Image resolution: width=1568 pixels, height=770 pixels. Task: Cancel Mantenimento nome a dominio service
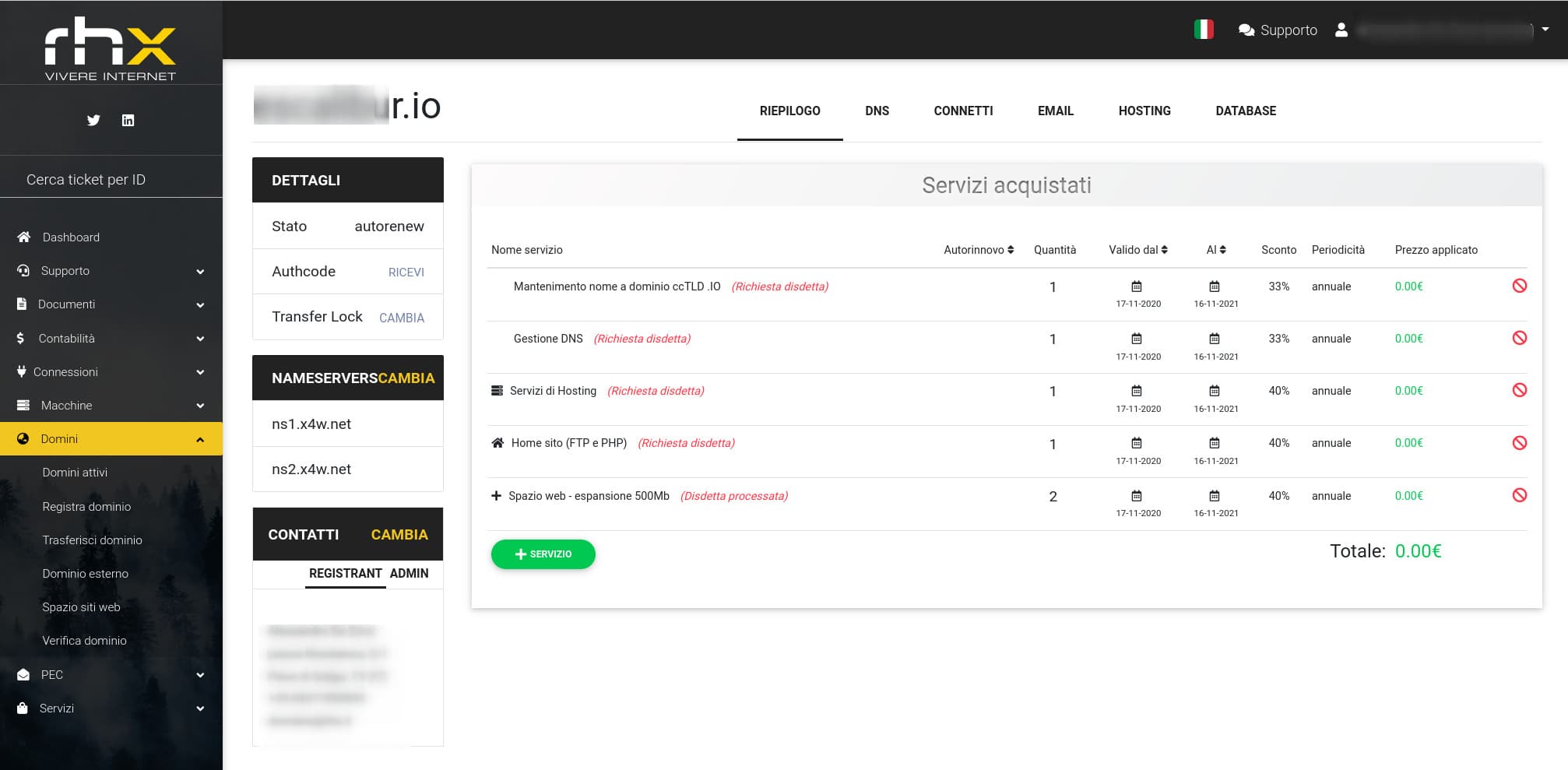tap(1519, 286)
